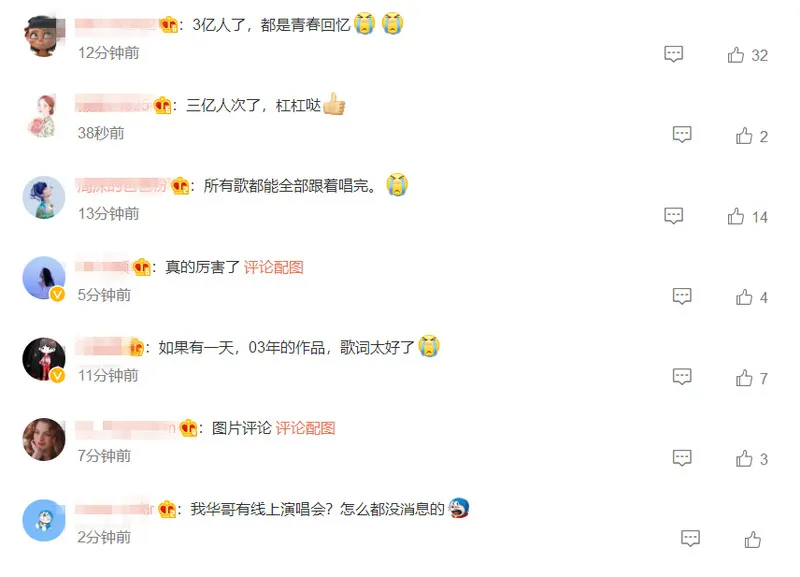800x577 pixels.
Task: Like the 图片评论 comment
Action: 744,459
